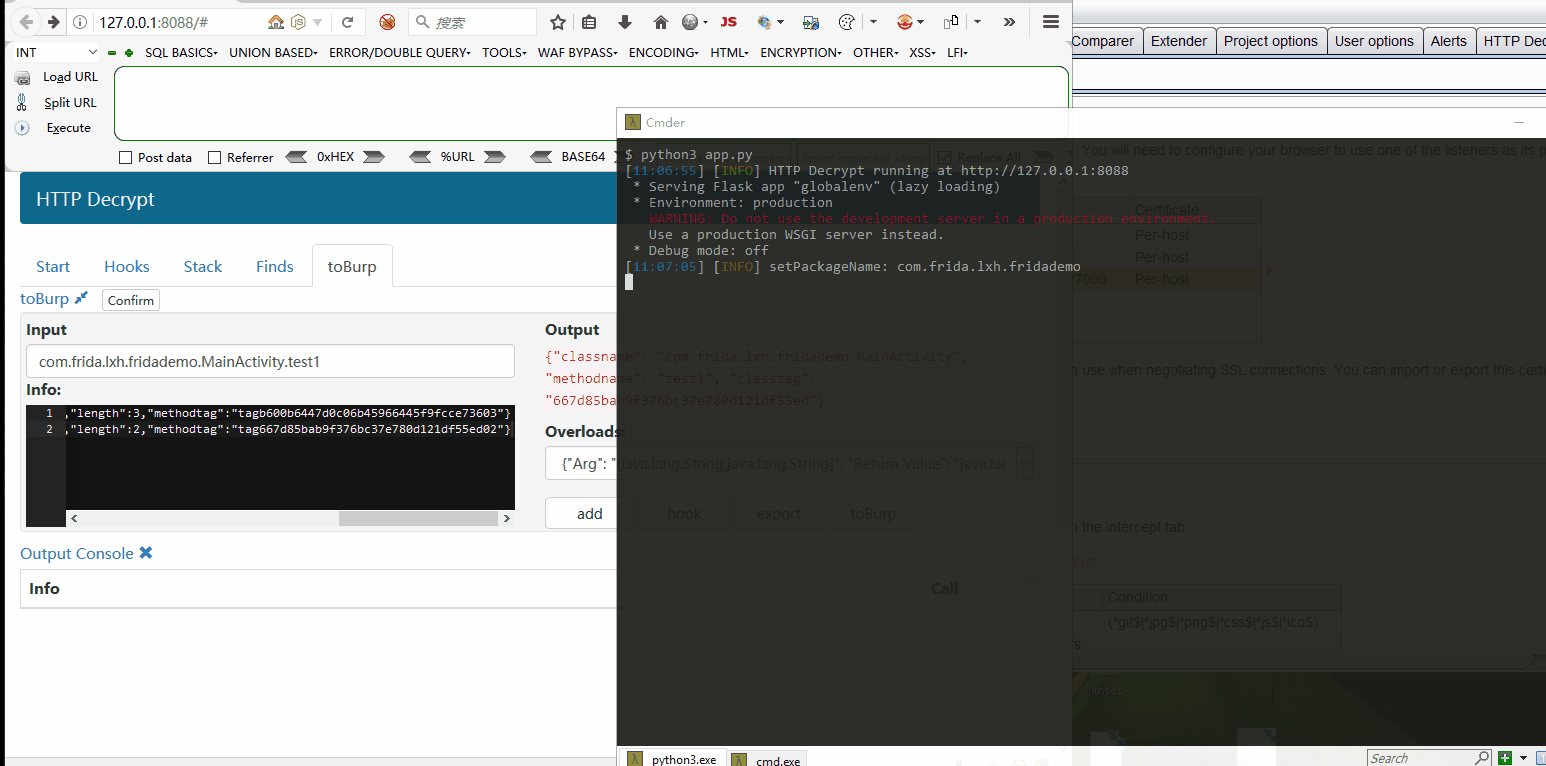Viewport: 1546px width, 766px height.
Task: Open the XSS dropdown menu
Action: (922, 52)
